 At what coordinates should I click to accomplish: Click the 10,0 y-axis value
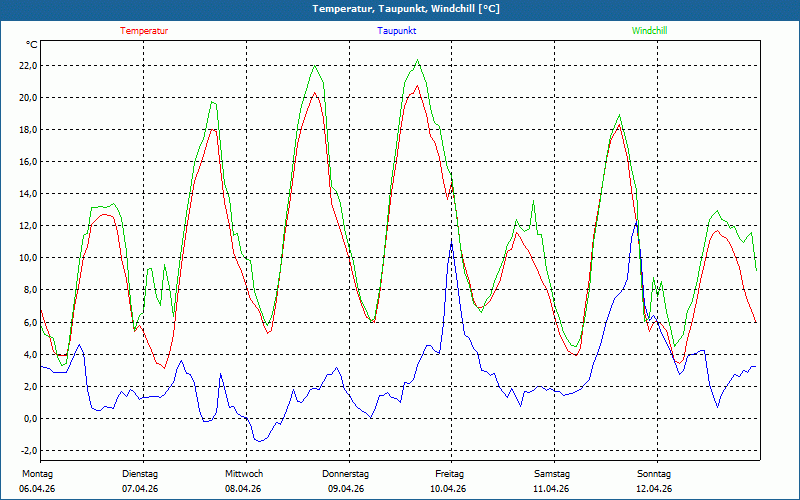coord(27,258)
